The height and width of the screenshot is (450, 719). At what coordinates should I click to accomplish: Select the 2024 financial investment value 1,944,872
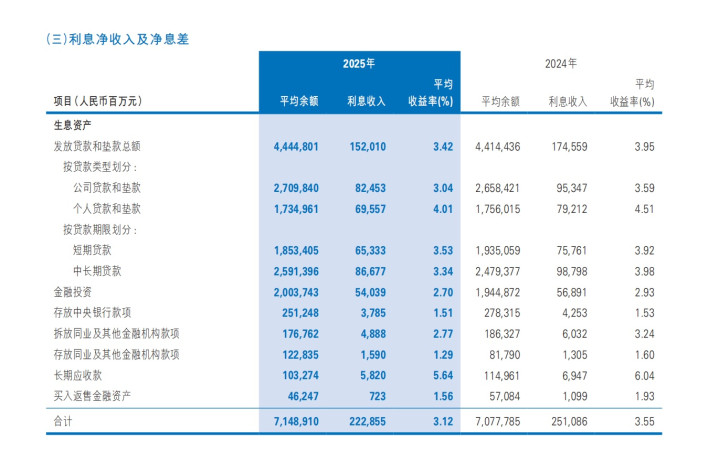coord(498,293)
